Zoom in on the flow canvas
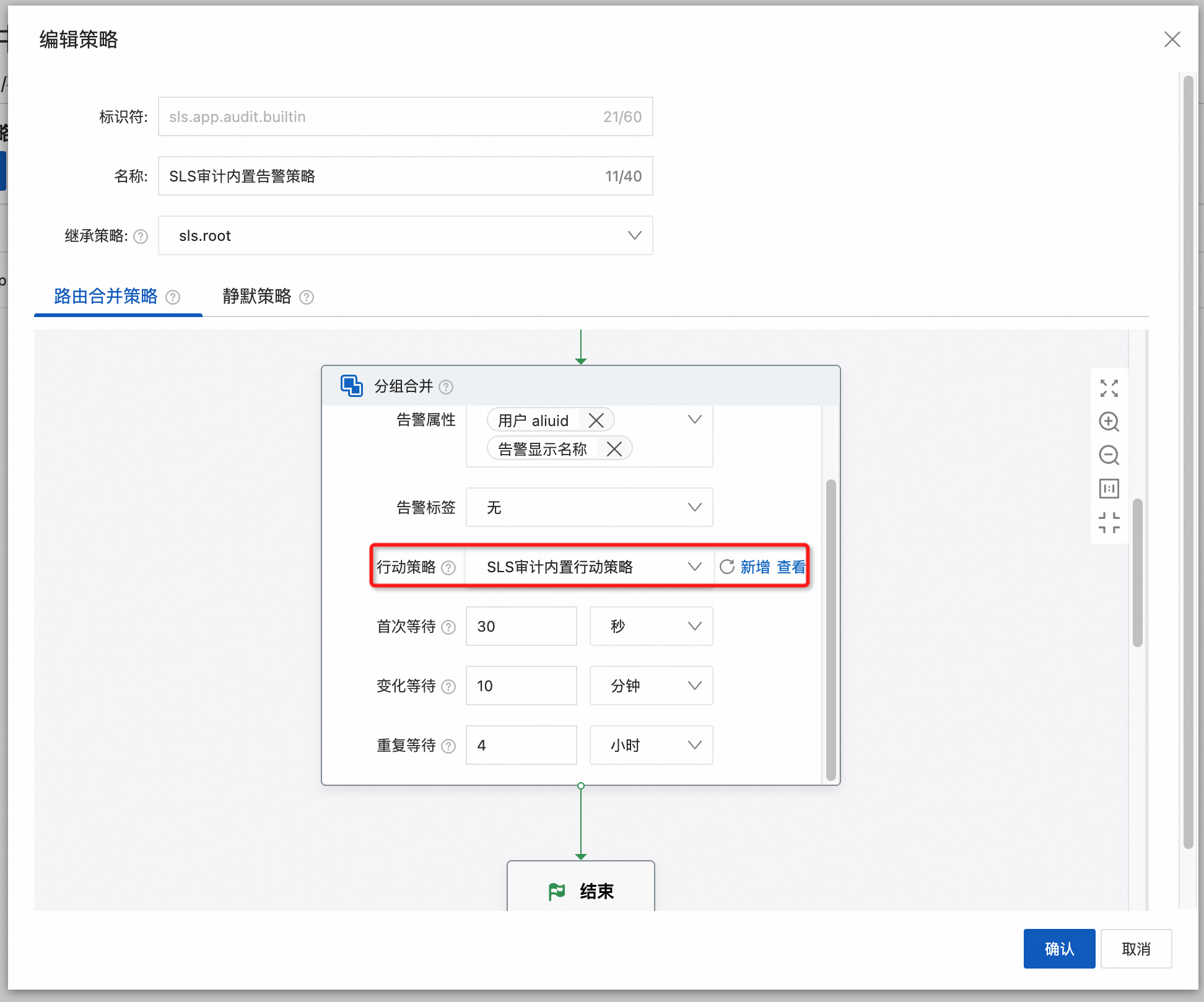The height and width of the screenshot is (1002, 1204). click(1109, 422)
